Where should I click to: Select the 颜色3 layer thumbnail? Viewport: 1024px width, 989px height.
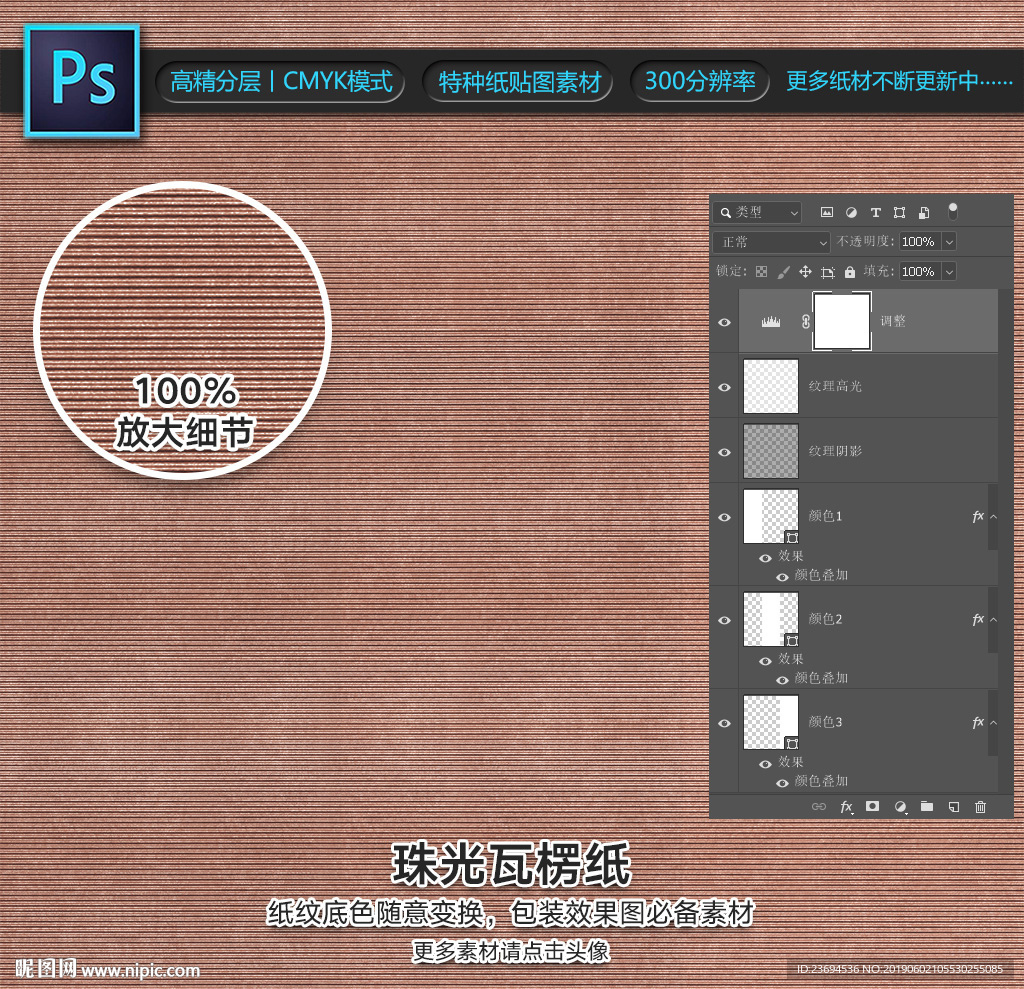(771, 722)
